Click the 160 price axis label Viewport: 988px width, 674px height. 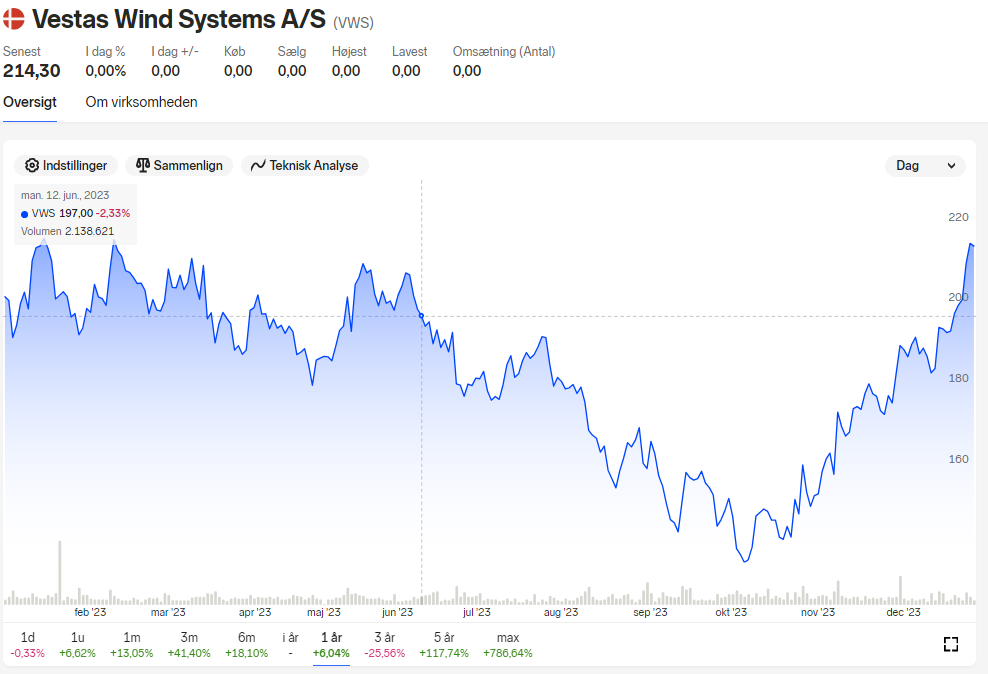(x=958, y=459)
